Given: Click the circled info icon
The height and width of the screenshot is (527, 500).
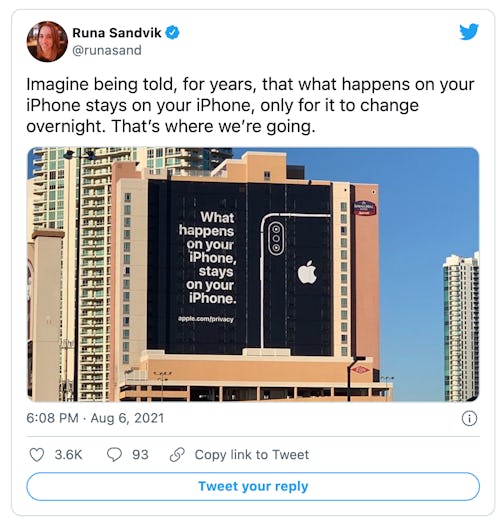Looking at the screenshot, I should tap(469, 418).
